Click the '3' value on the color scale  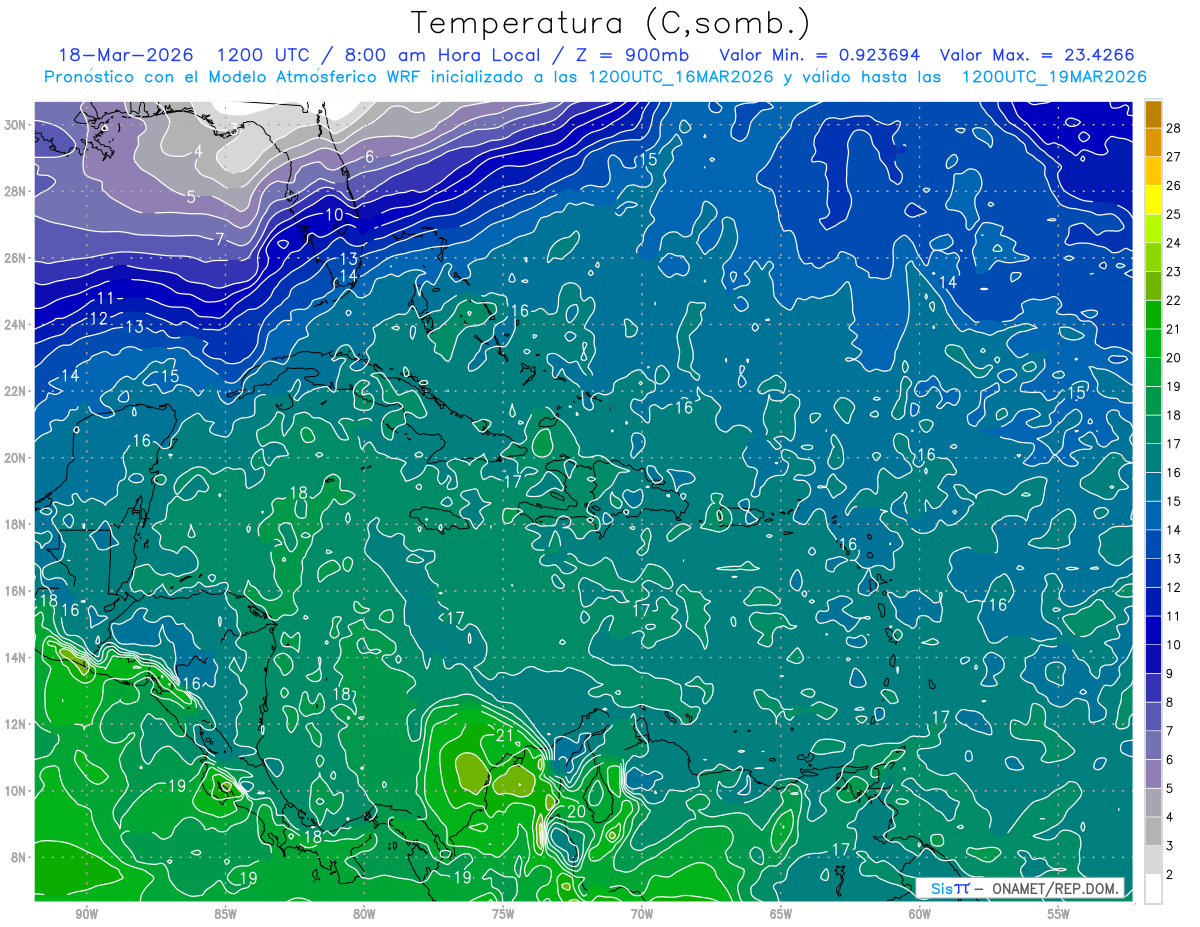point(1171,846)
